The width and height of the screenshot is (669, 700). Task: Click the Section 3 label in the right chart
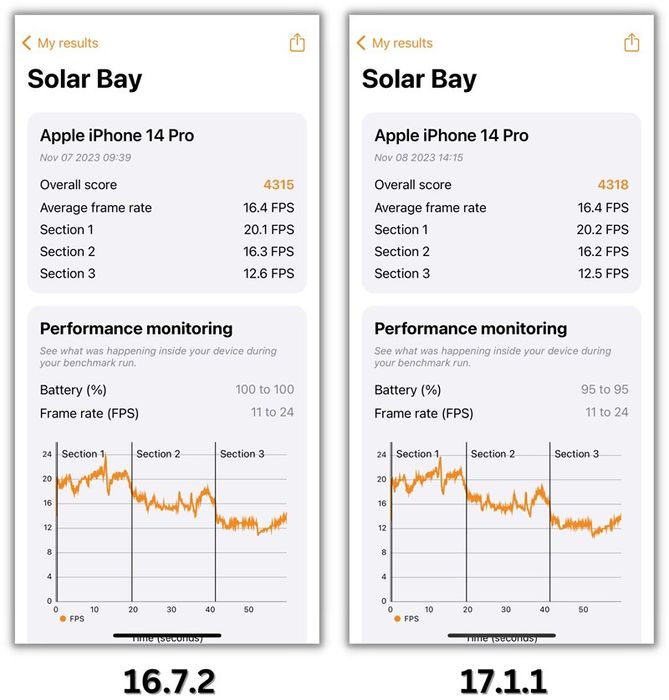pos(576,454)
